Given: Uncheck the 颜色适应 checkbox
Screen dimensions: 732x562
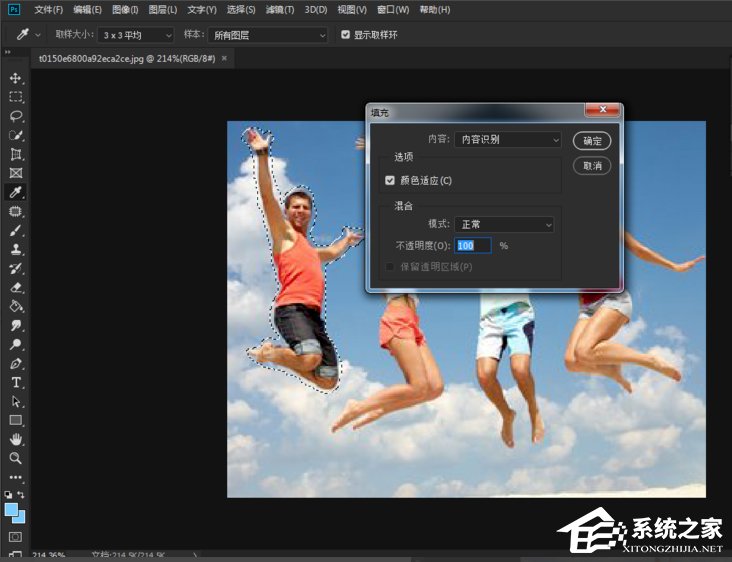Looking at the screenshot, I should (x=390, y=181).
